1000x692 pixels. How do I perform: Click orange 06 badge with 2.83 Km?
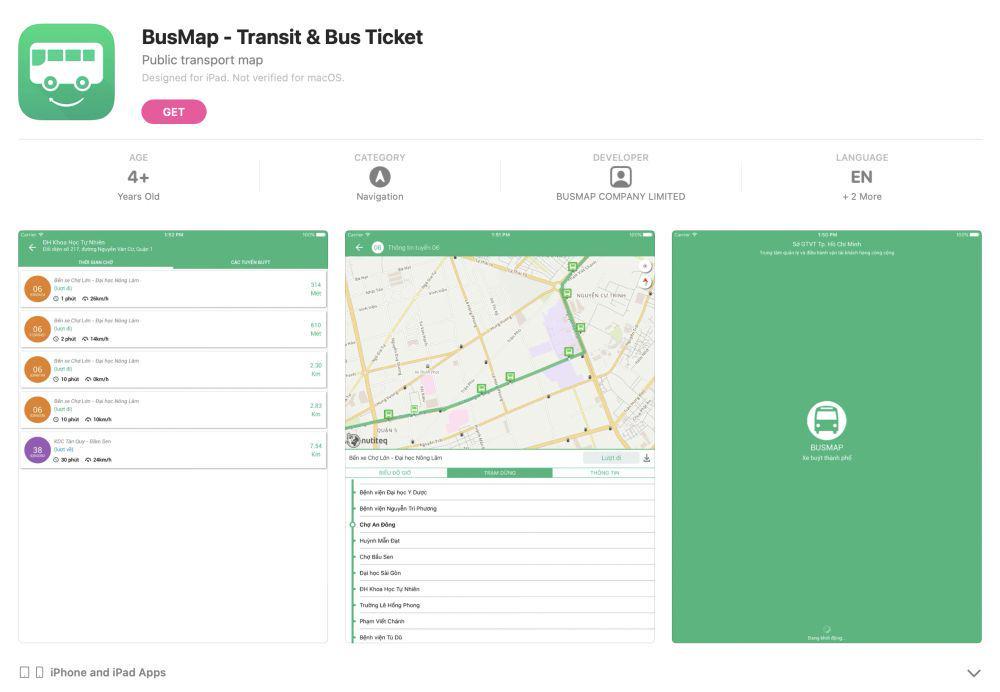coord(38,410)
